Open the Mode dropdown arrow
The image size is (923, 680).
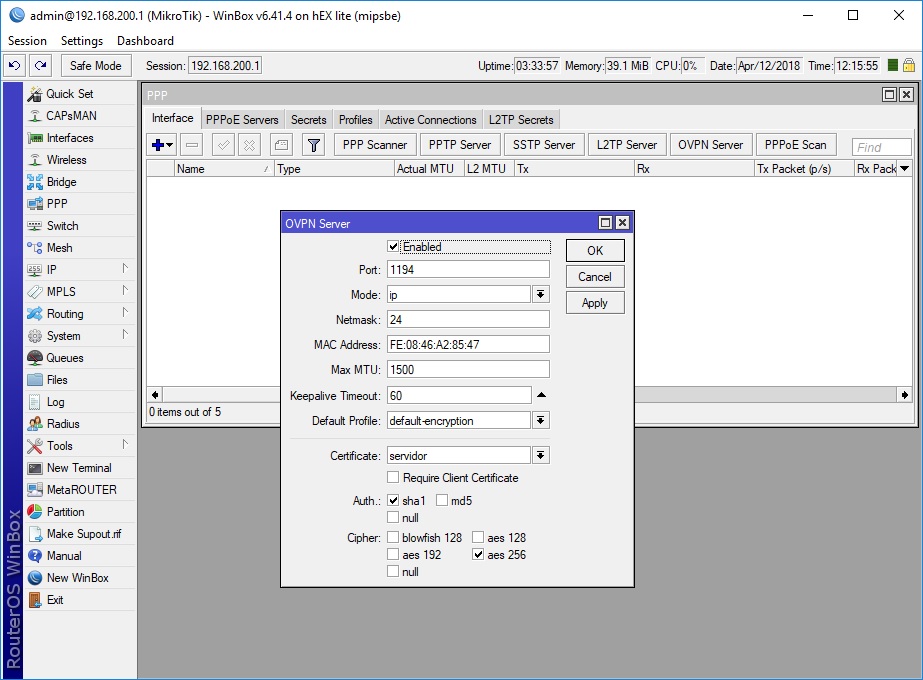[541, 294]
